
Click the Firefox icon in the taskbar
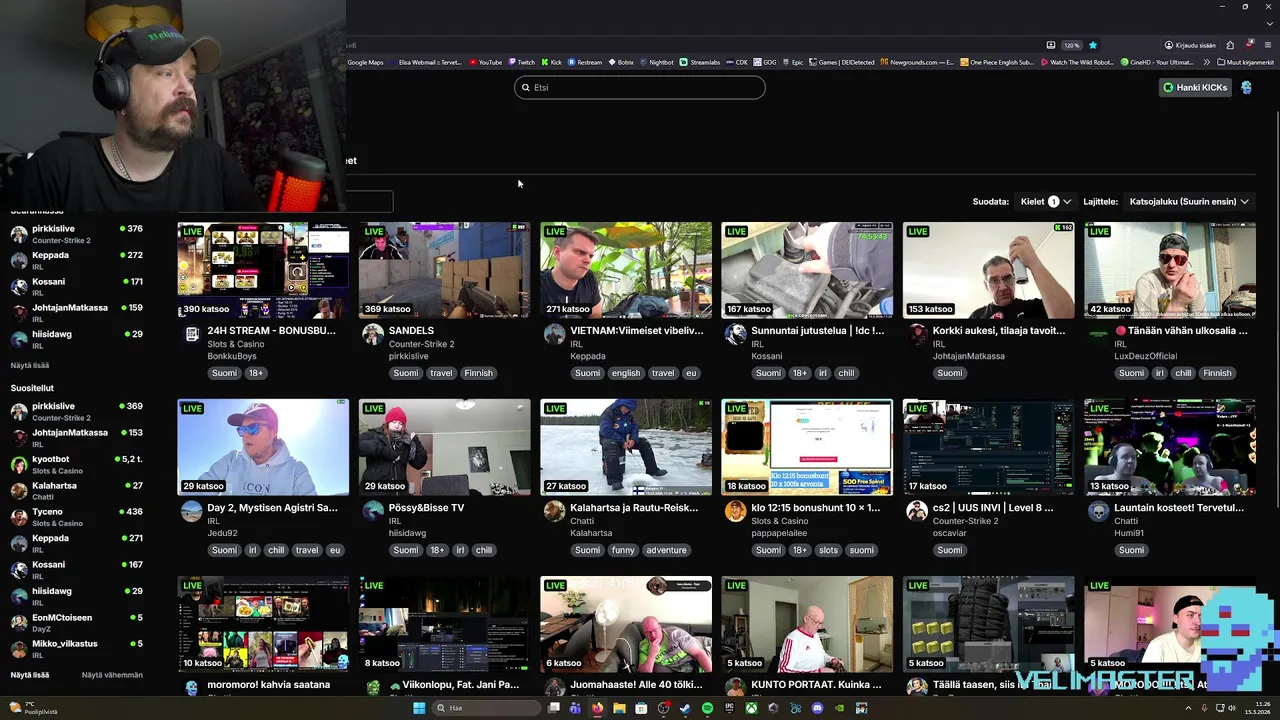tap(597, 708)
